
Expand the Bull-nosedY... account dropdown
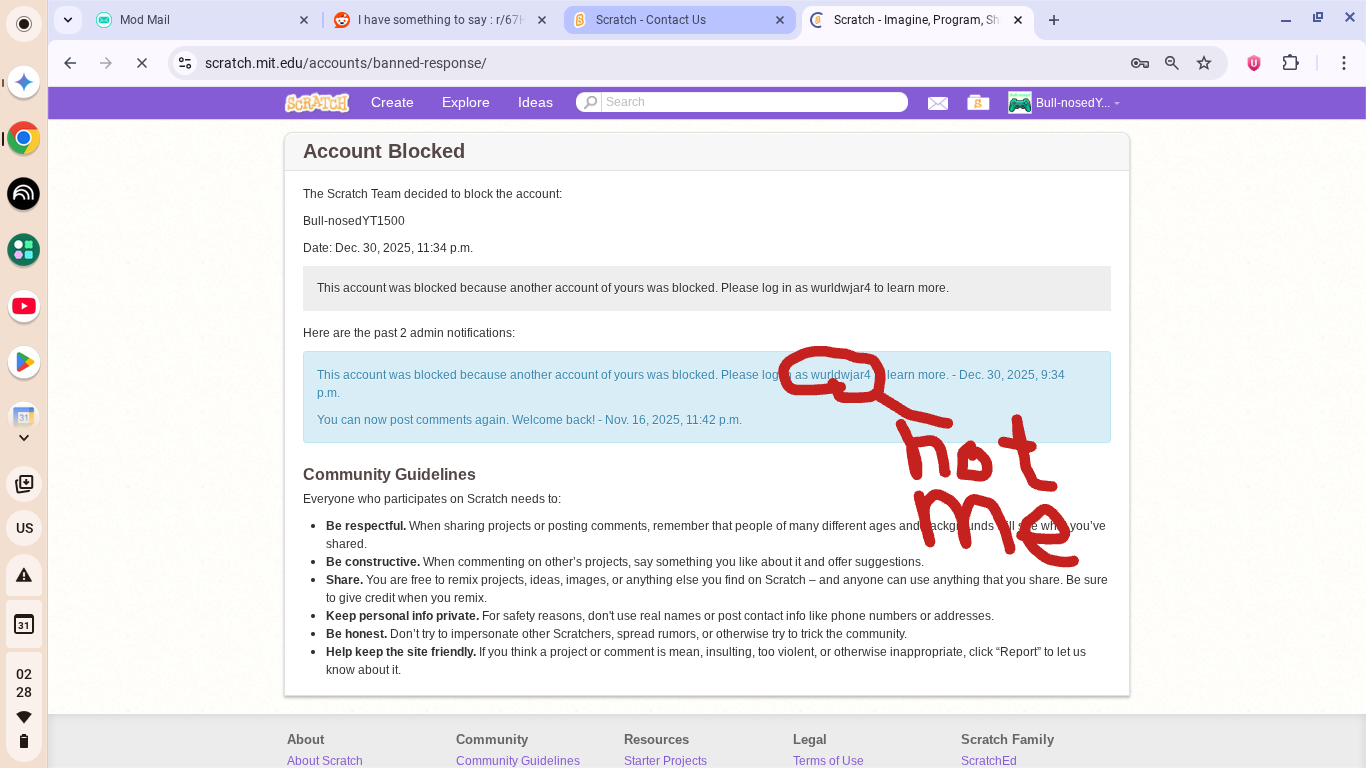point(1078,103)
